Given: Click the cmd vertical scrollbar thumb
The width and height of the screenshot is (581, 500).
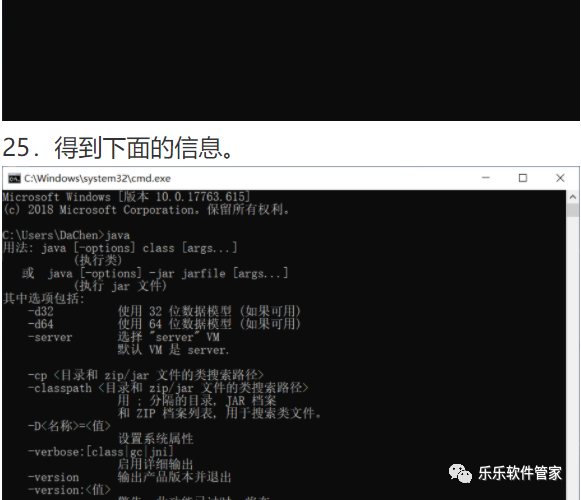Looking at the screenshot, I should [573, 210].
